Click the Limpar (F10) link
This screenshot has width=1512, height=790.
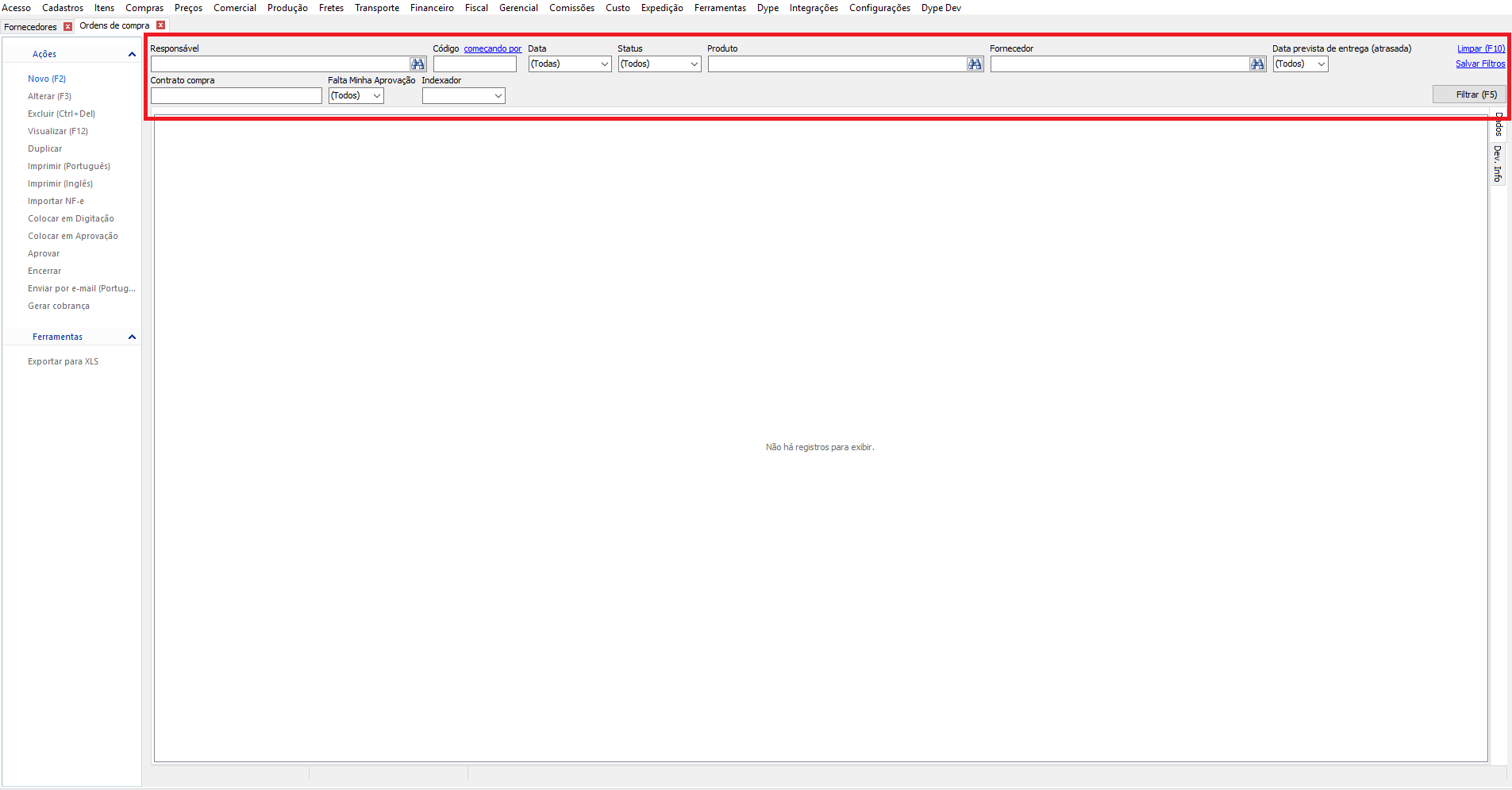coord(1481,48)
